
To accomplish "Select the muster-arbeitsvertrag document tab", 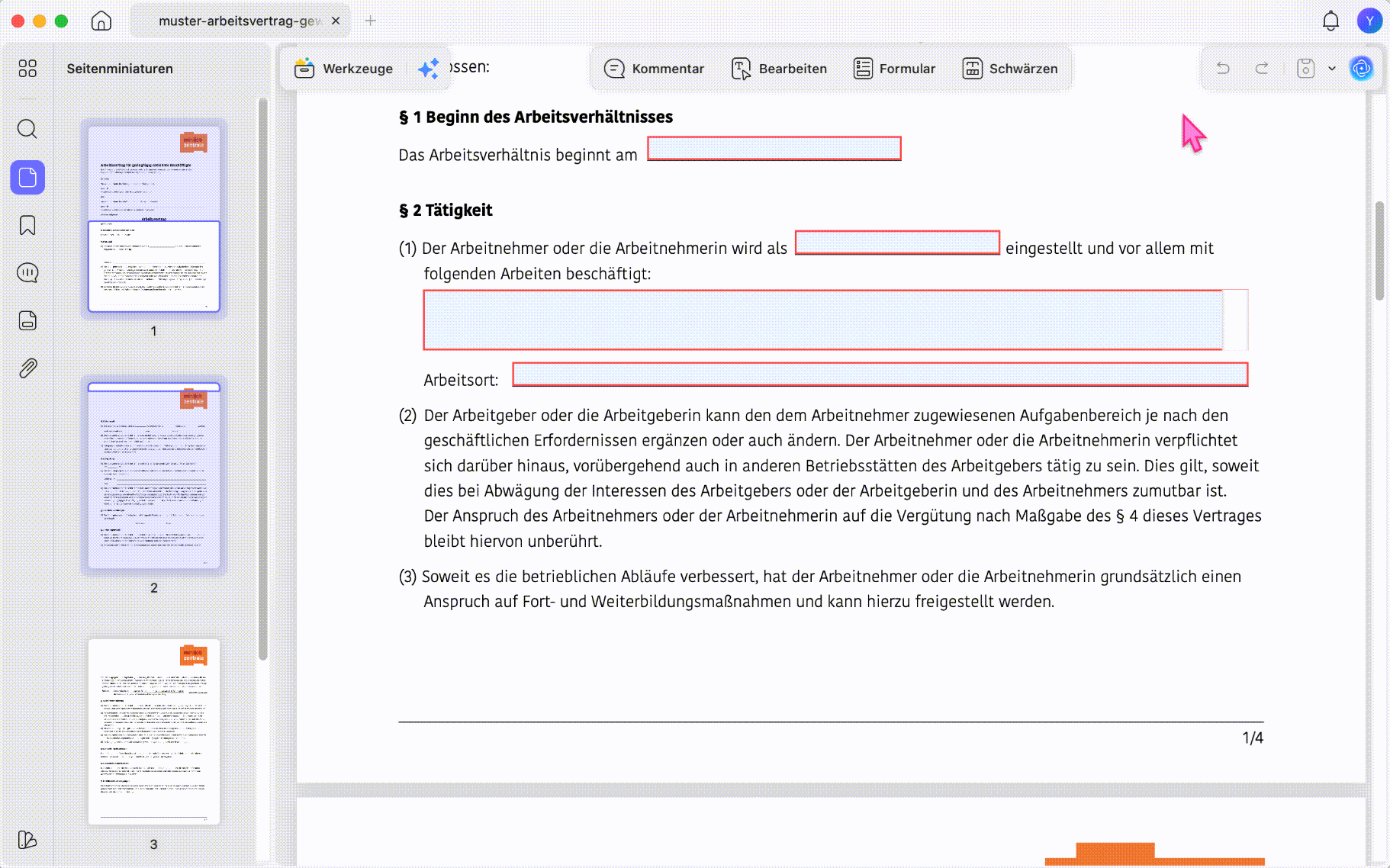I will tap(240, 21).
